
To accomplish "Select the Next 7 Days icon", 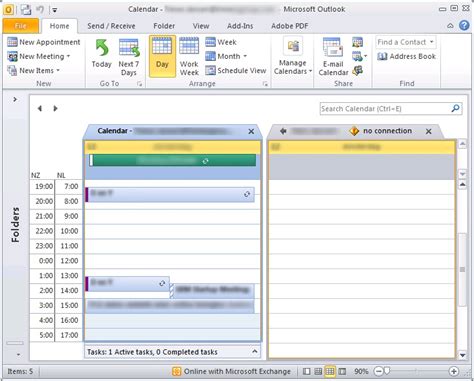I will click(129, 48).
